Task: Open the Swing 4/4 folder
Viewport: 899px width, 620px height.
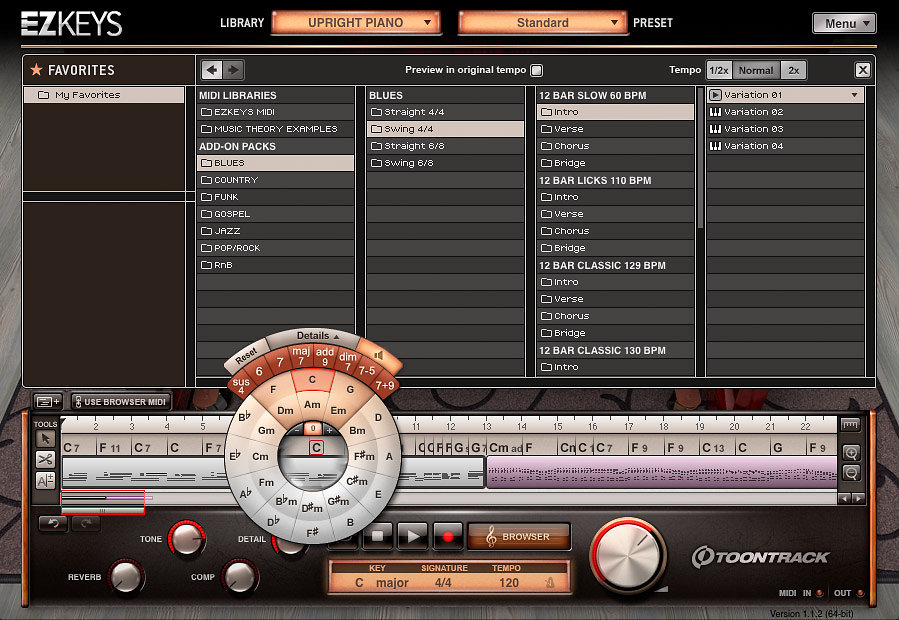Action: click(x=445, y=129)
